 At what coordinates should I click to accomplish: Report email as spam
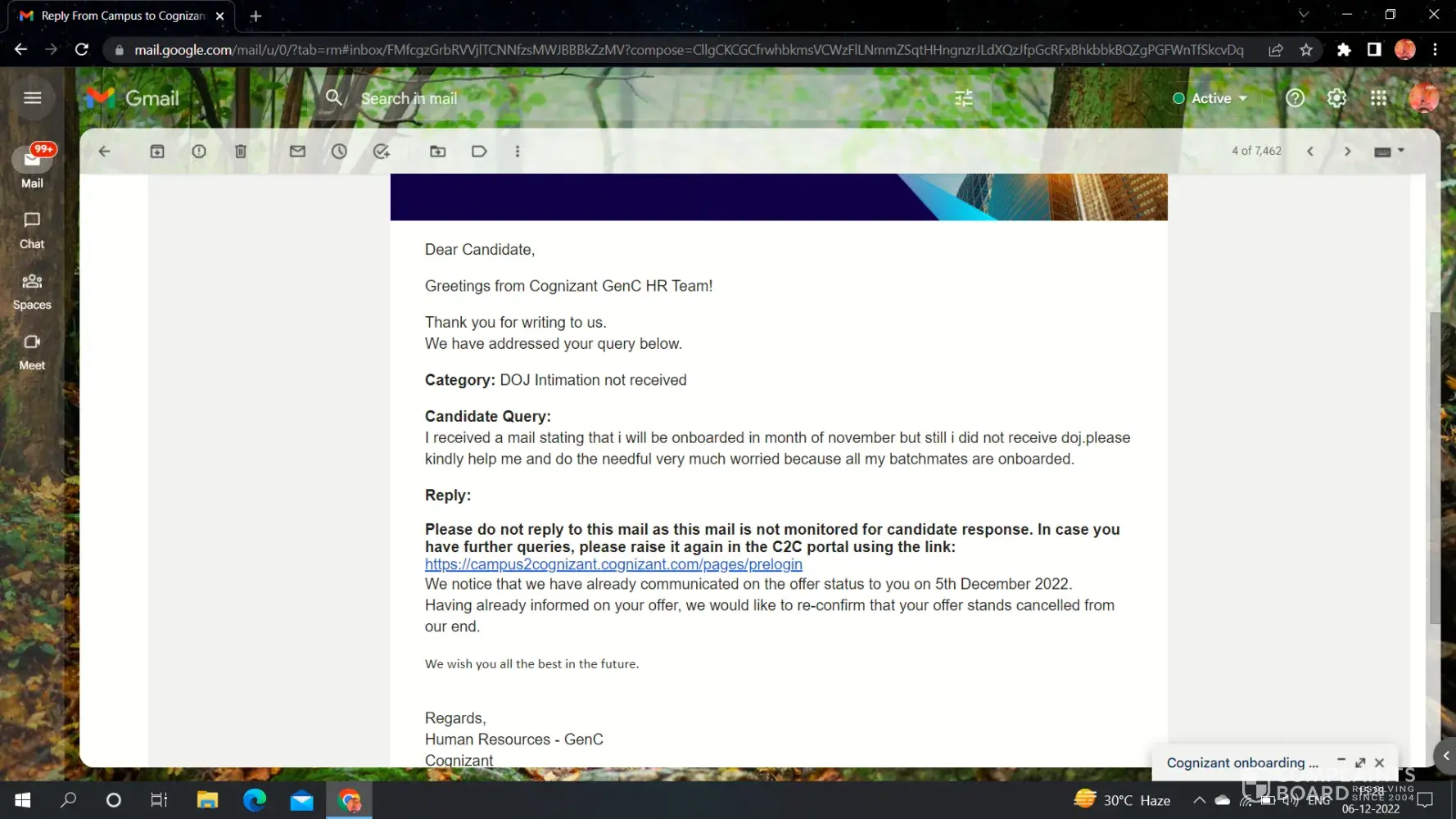[199, 152]
